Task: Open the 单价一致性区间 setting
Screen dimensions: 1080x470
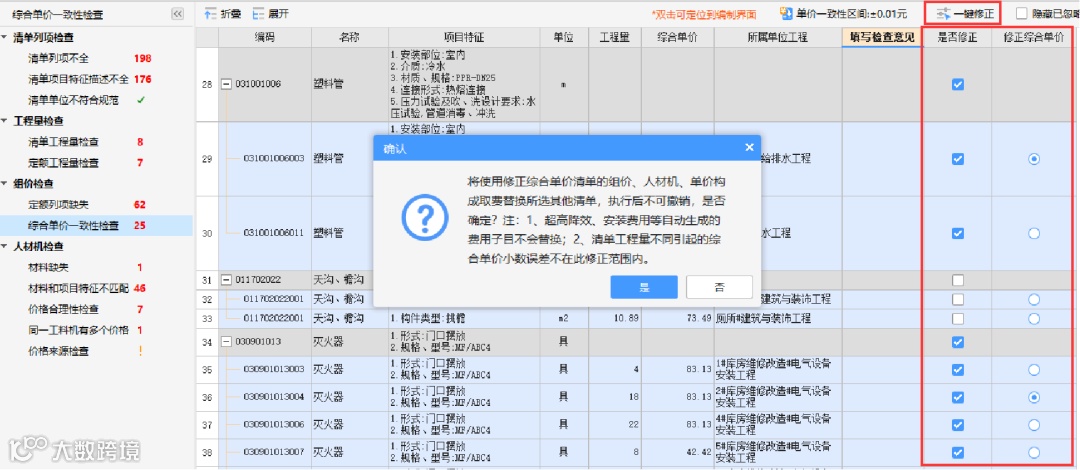Action: (x=844, y=13)
